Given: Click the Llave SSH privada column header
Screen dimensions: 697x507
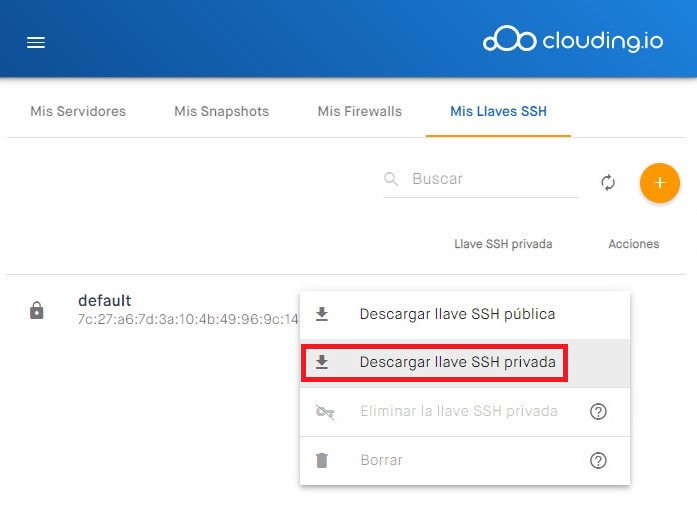Looking at the screenshot, I should (x=503, y=244).
